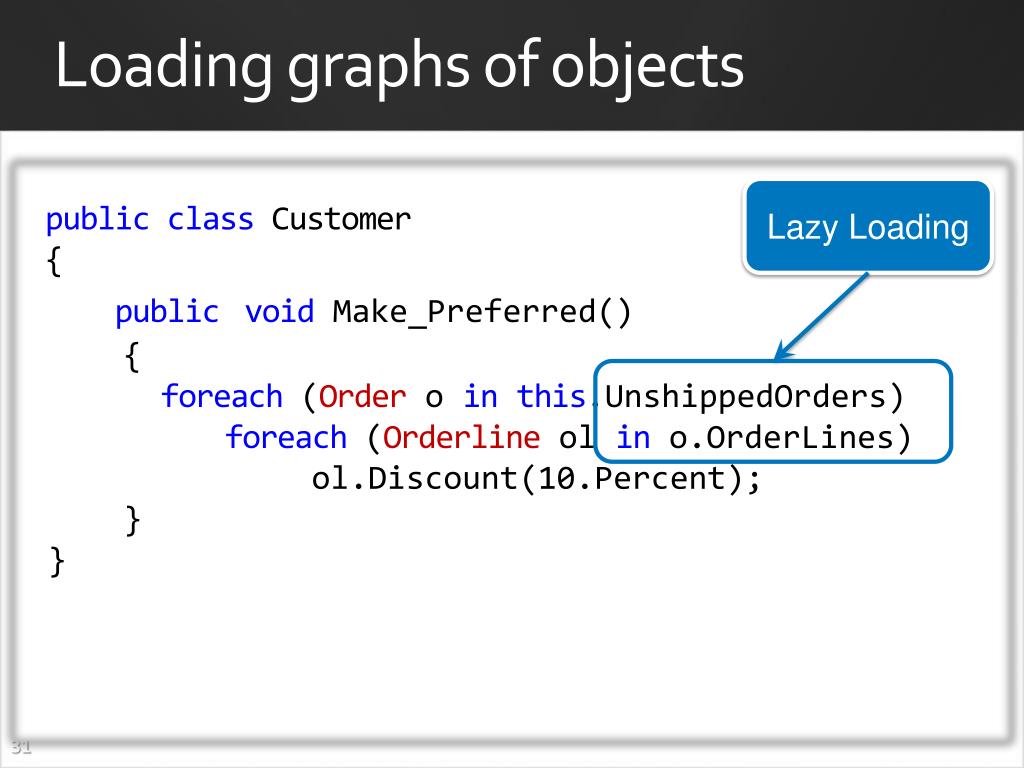Click the slide title Loading graphs of objects
Image resolution: width=1024 pixels, height=768 pixels.
[x=399, y=66]
